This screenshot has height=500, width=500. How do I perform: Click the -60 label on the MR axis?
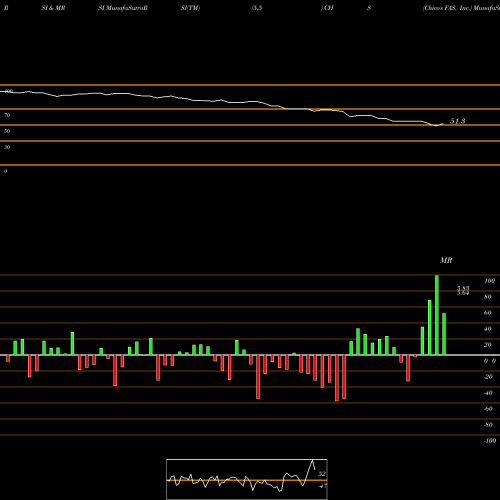tap(488, 409)
